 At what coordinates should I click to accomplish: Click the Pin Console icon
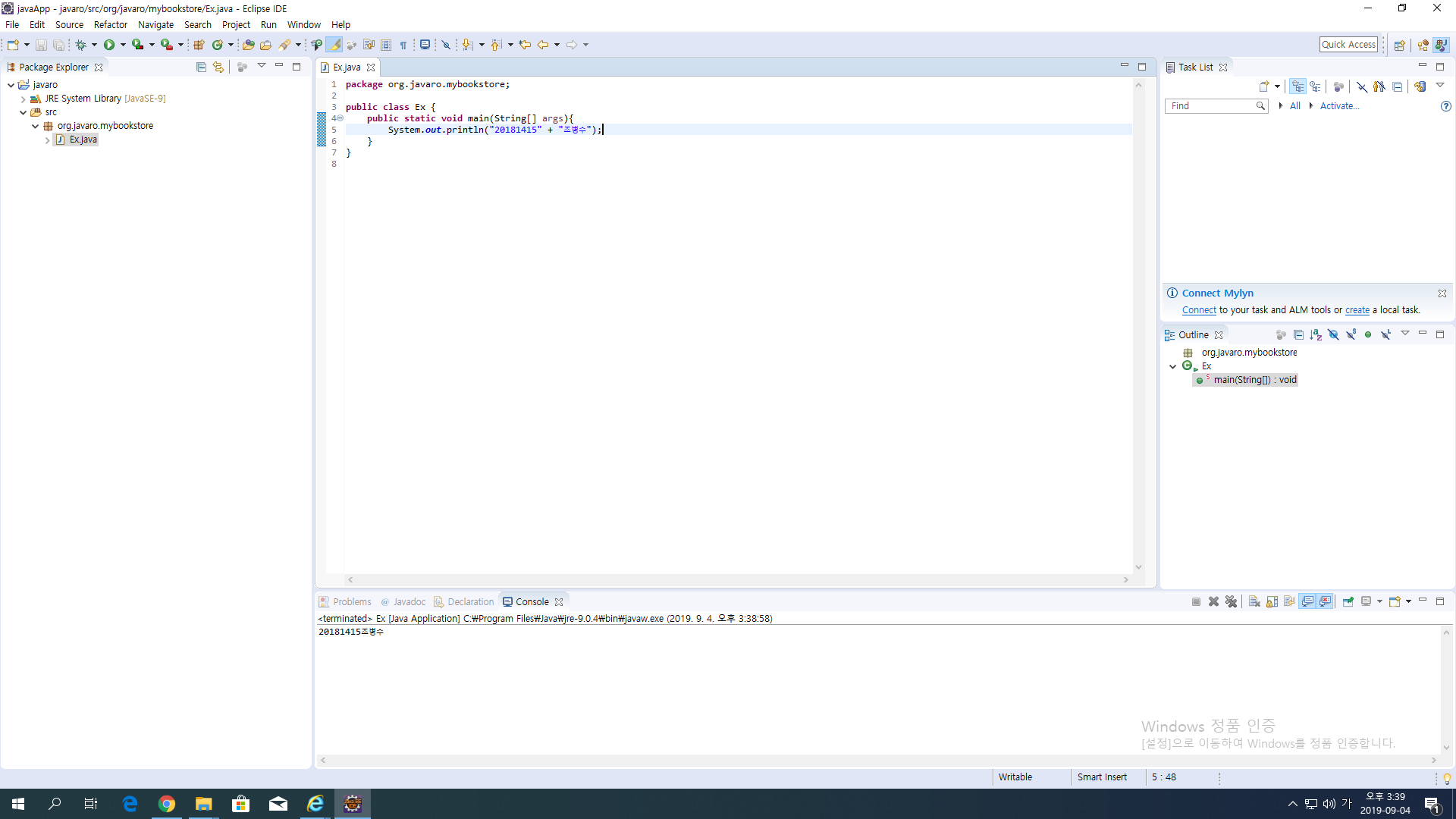1348,601
